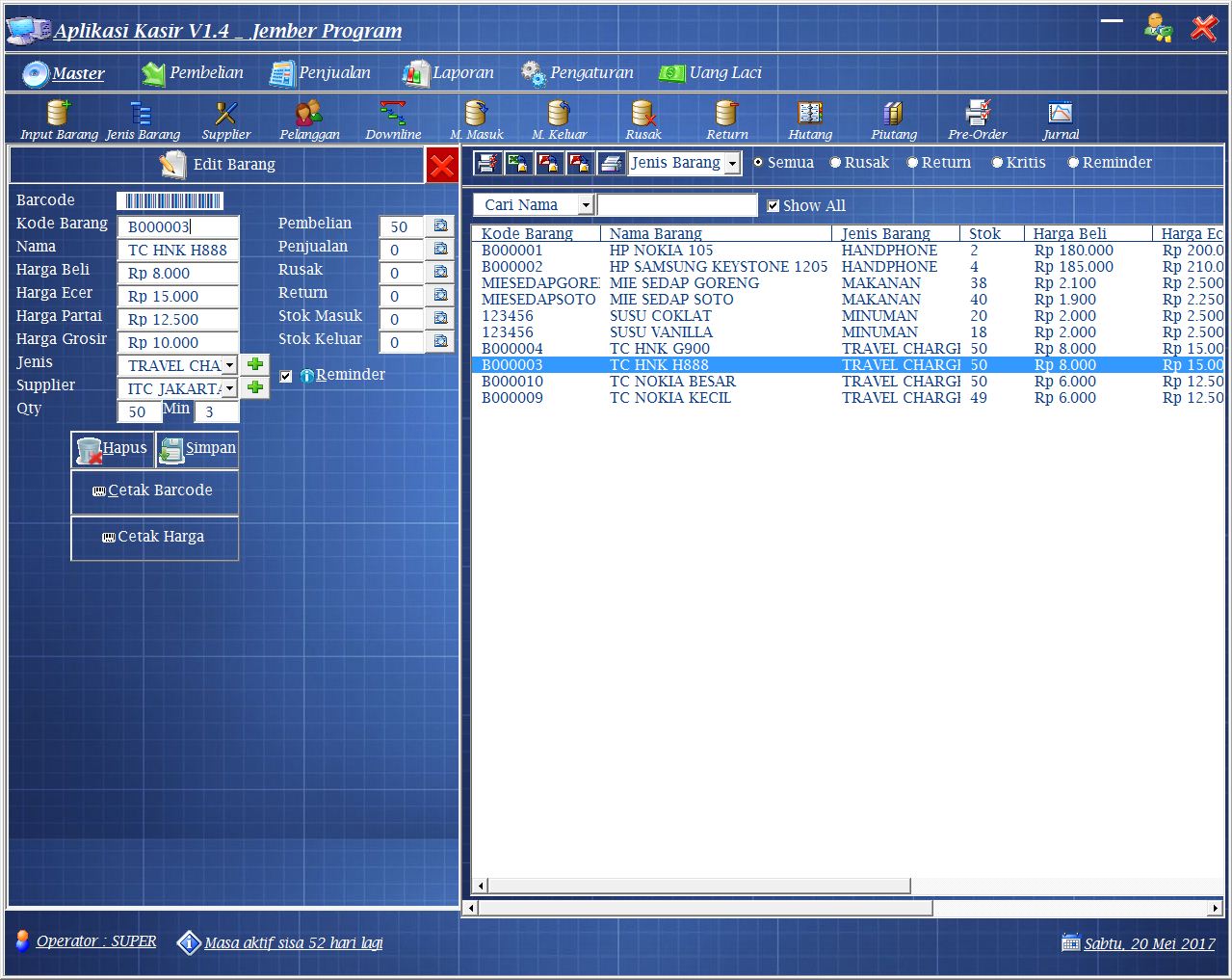Open the M. Keluar icon
Image resolution: width=1232 pixels, height=980 pixels.
[x=559, y=120]
